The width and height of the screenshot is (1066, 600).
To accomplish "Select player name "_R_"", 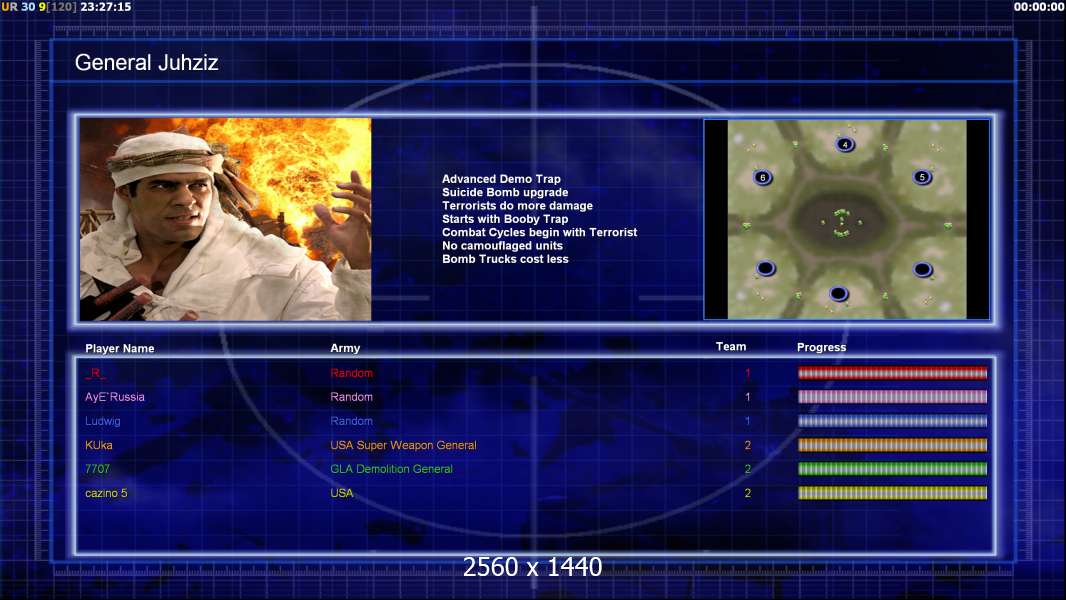I will coord(95,373).
